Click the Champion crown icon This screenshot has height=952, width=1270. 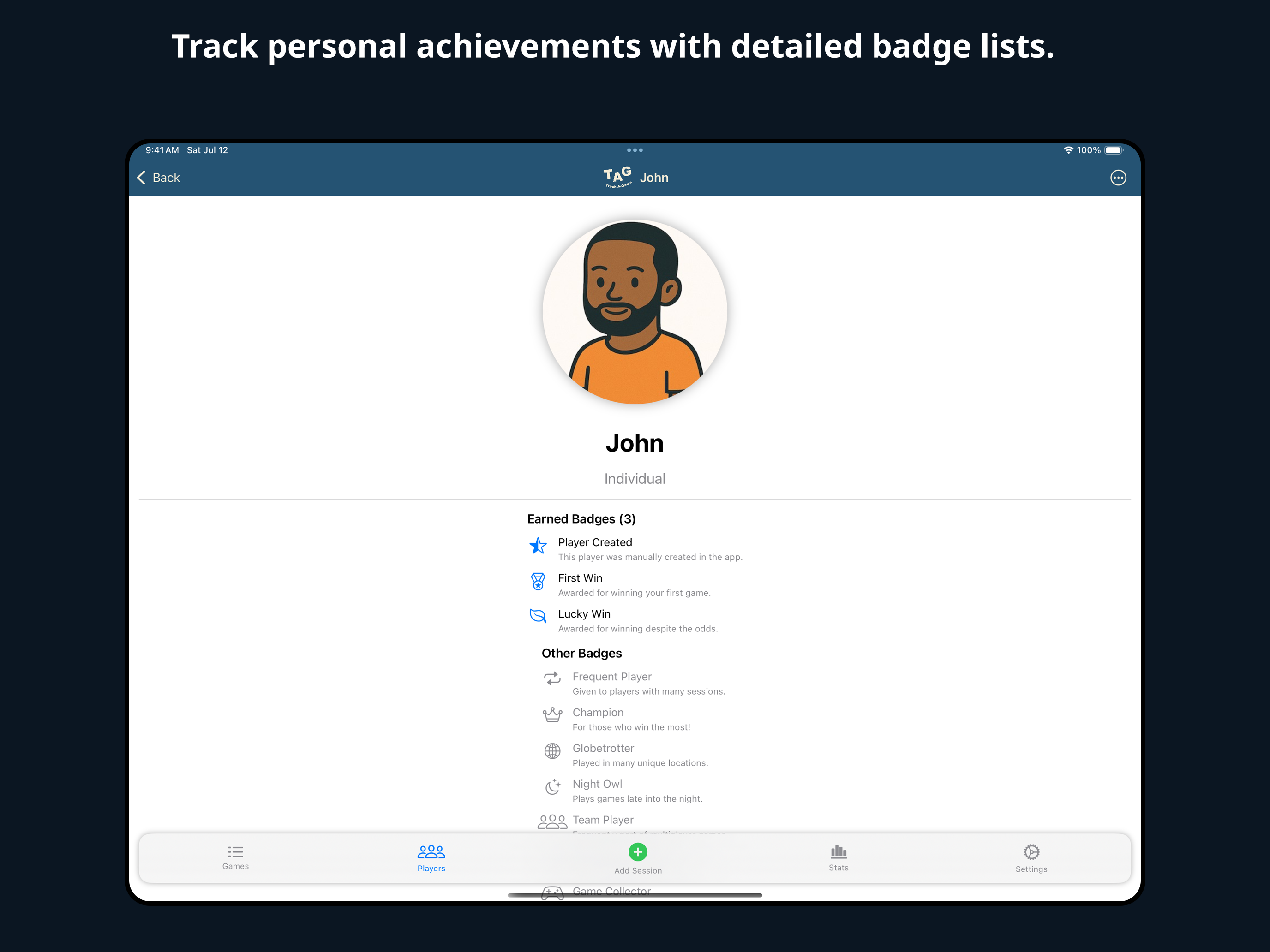552,715
